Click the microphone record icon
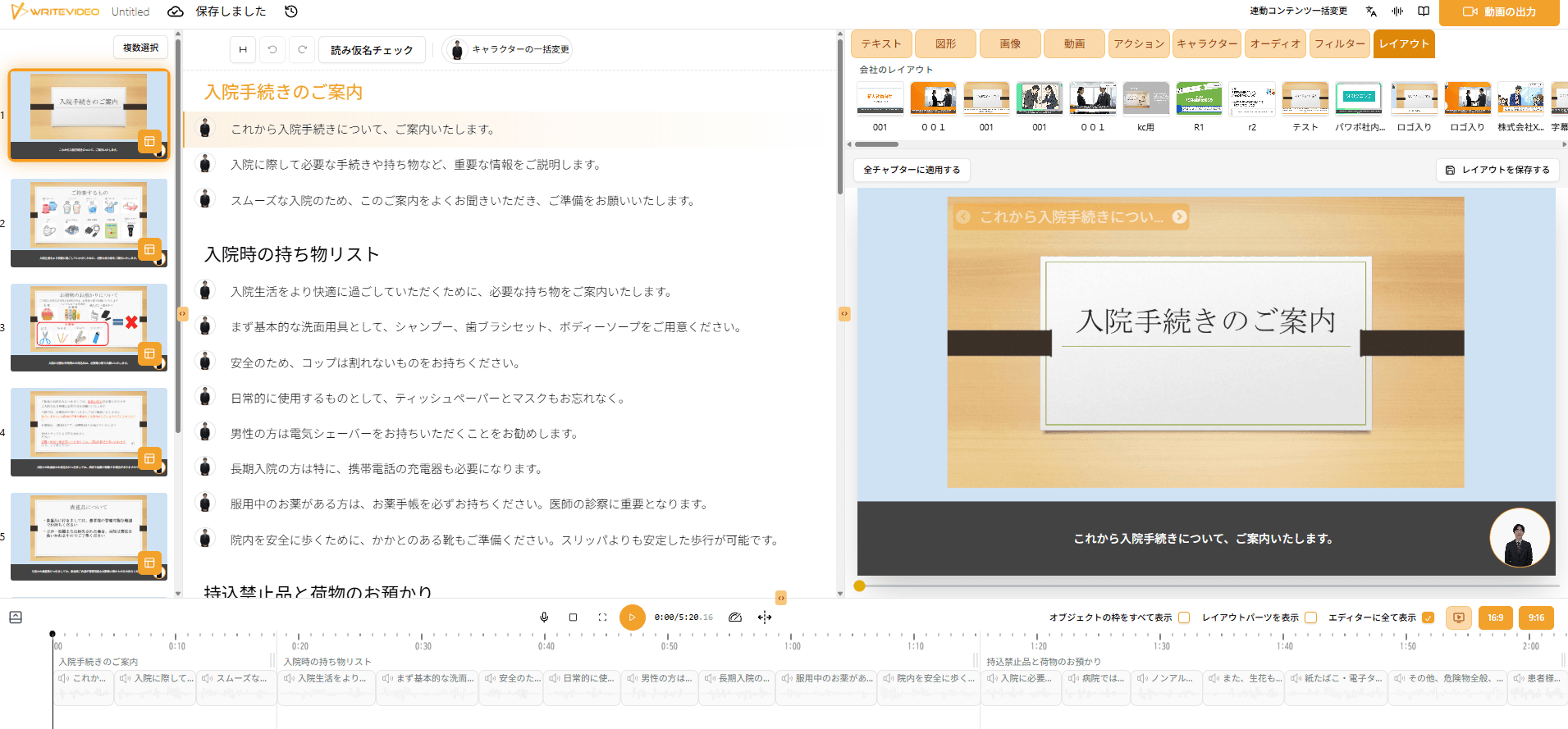This screenshot has height=729, width=1568. click(544, 617)
